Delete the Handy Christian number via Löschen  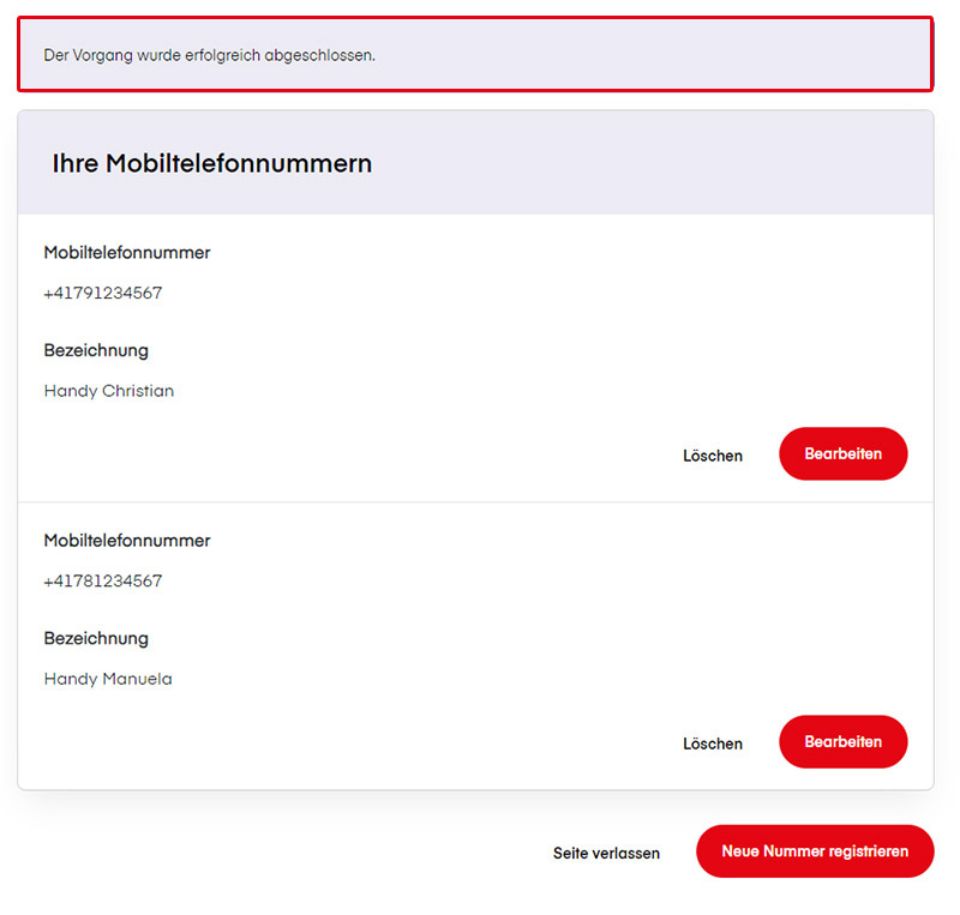[x=712, y=456]
